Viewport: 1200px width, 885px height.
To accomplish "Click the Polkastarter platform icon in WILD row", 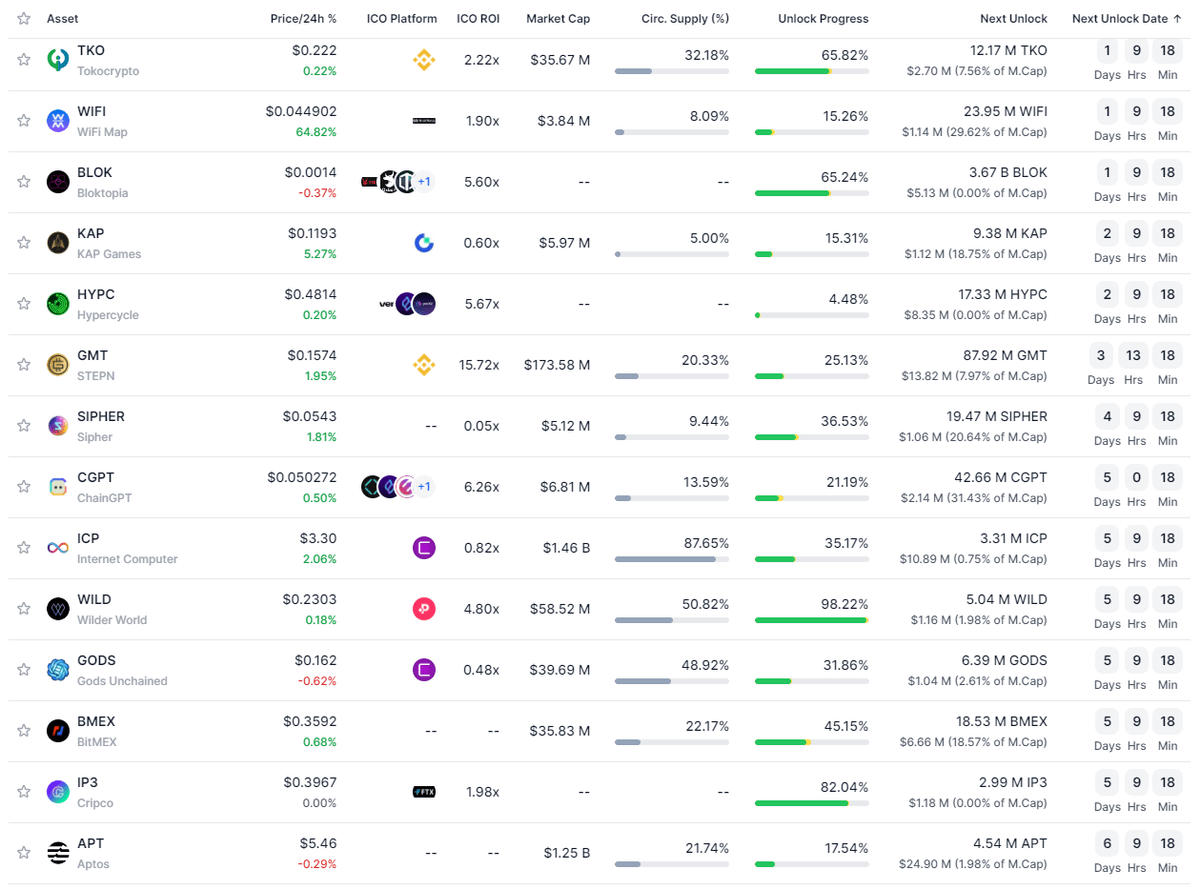I will point(424,609).
